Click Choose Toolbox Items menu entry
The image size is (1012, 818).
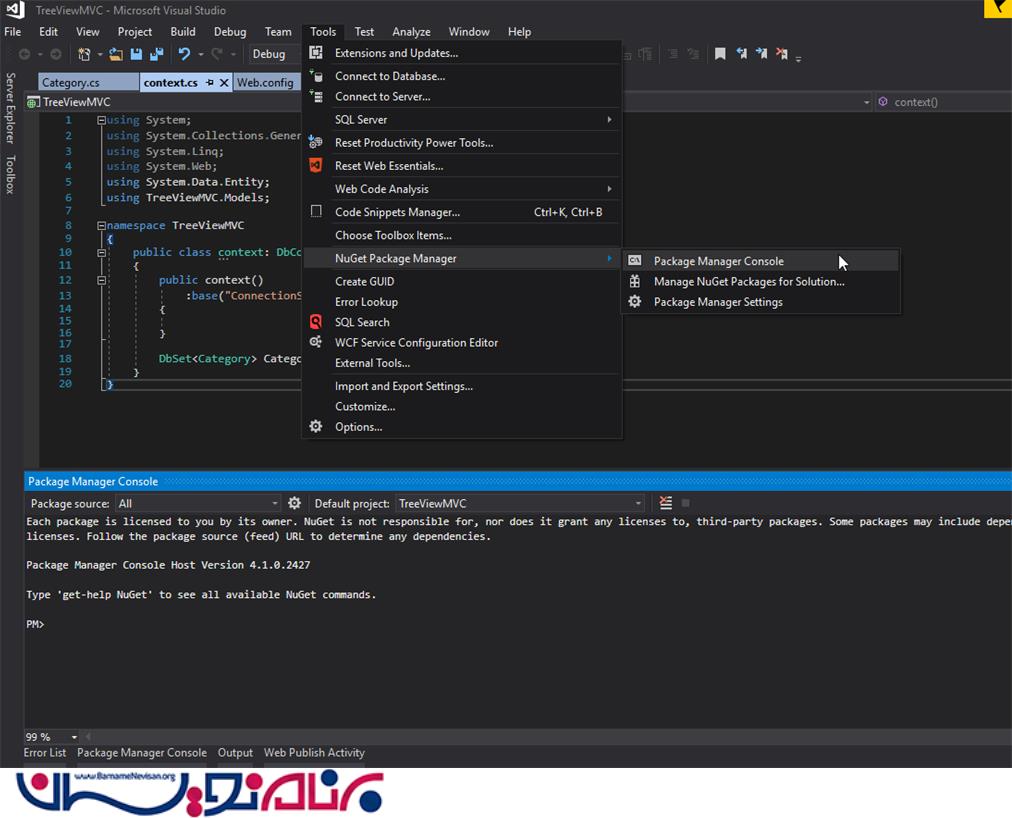461,235
